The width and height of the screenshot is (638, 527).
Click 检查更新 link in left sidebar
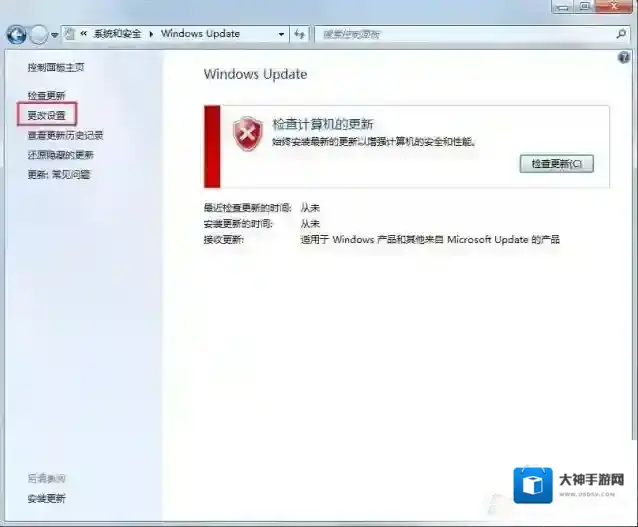click(x=46, y=96)
